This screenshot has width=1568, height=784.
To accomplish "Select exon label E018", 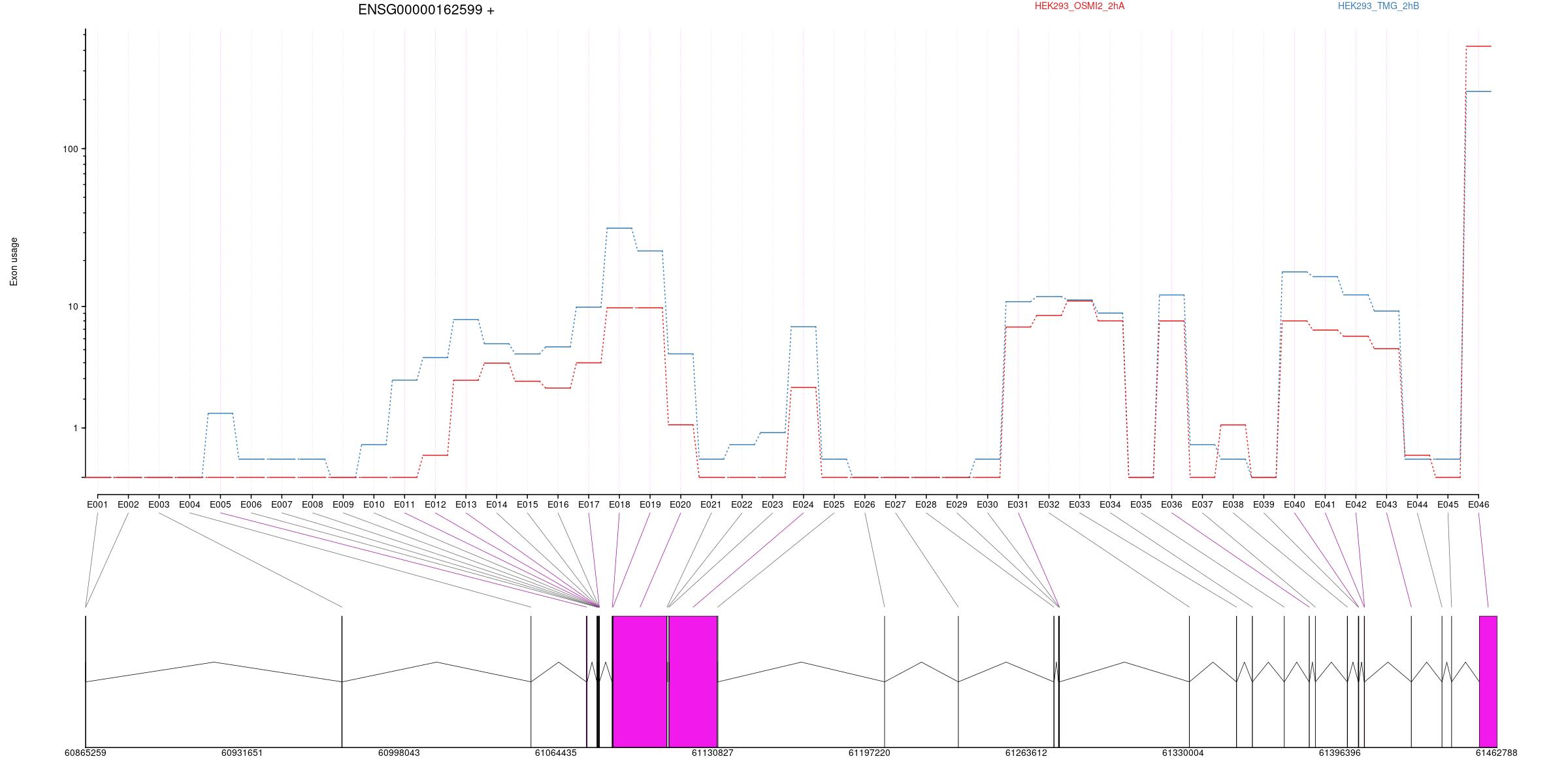I will [x=619, y=504].
